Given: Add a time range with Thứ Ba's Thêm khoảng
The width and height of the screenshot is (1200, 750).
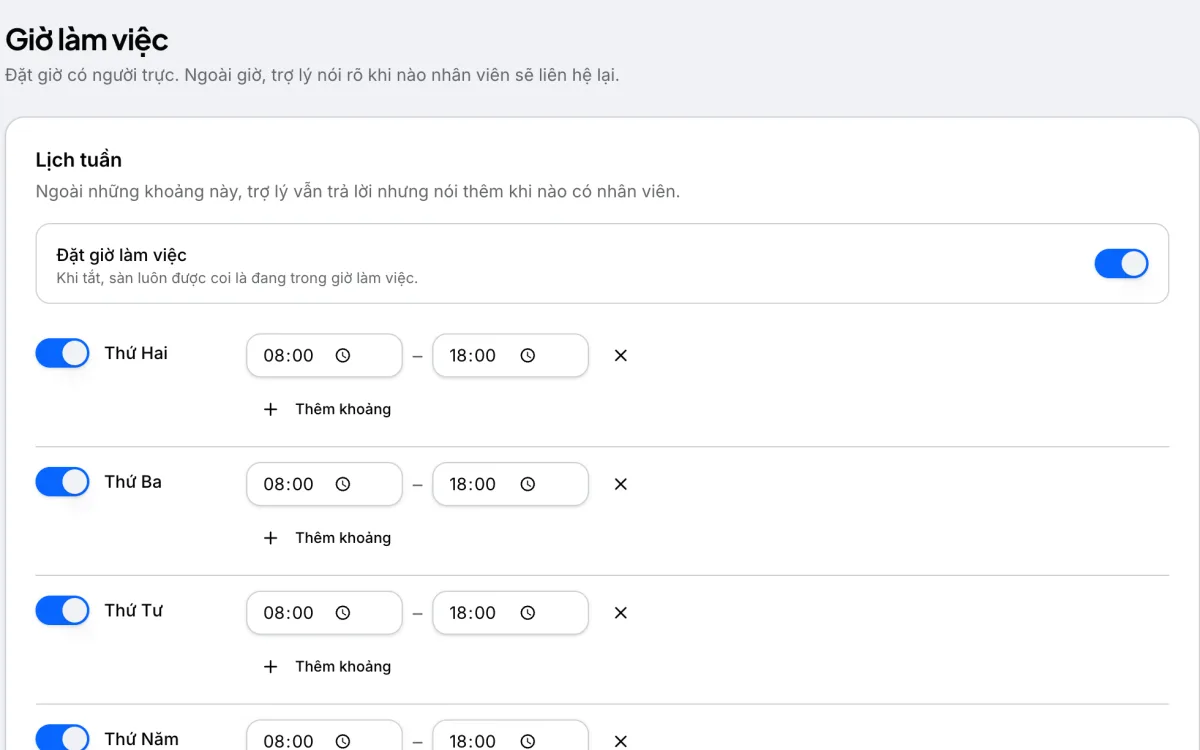Looking at the screenshot, I should 327,538.
